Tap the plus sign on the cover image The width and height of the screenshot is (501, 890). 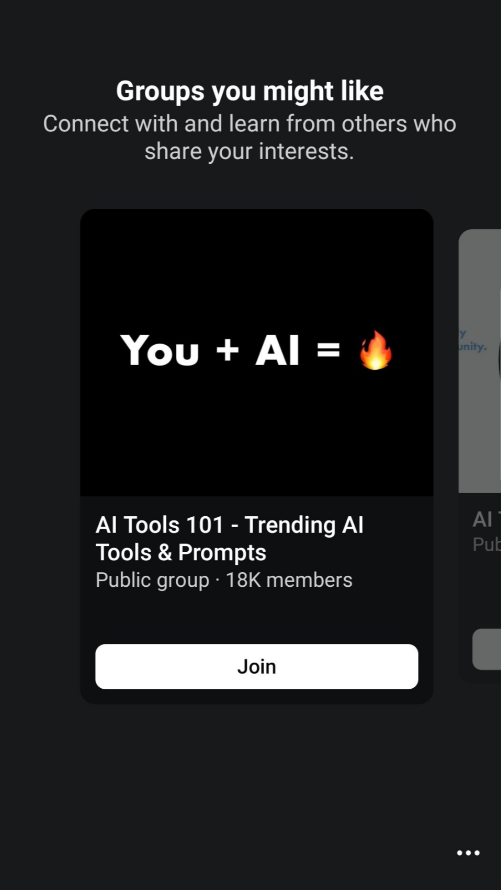pos(227,350)
